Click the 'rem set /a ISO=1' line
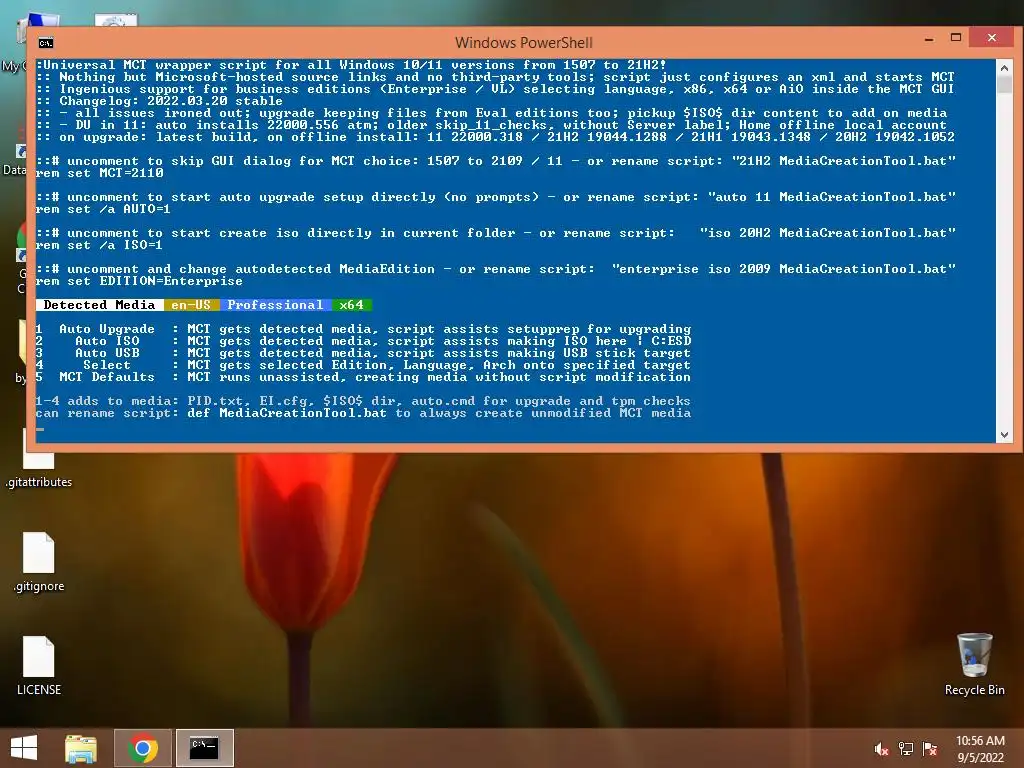Viewport: 1024px width, 768px height. (99, 245)
